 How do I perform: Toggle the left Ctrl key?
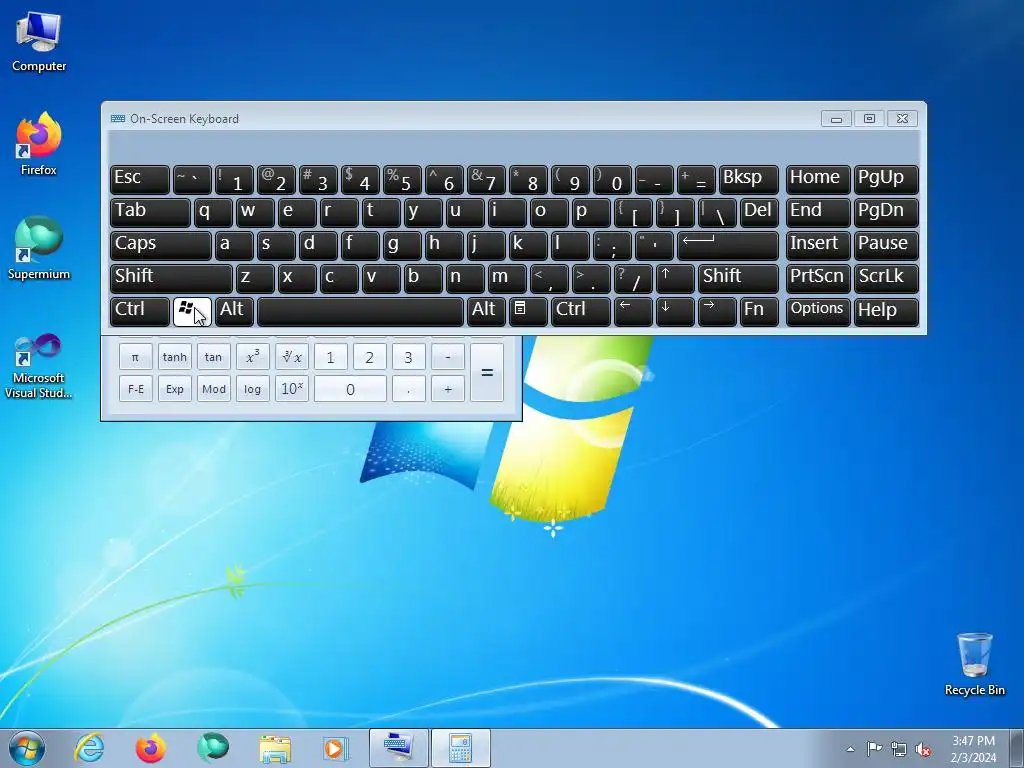[x=140, y=312]
